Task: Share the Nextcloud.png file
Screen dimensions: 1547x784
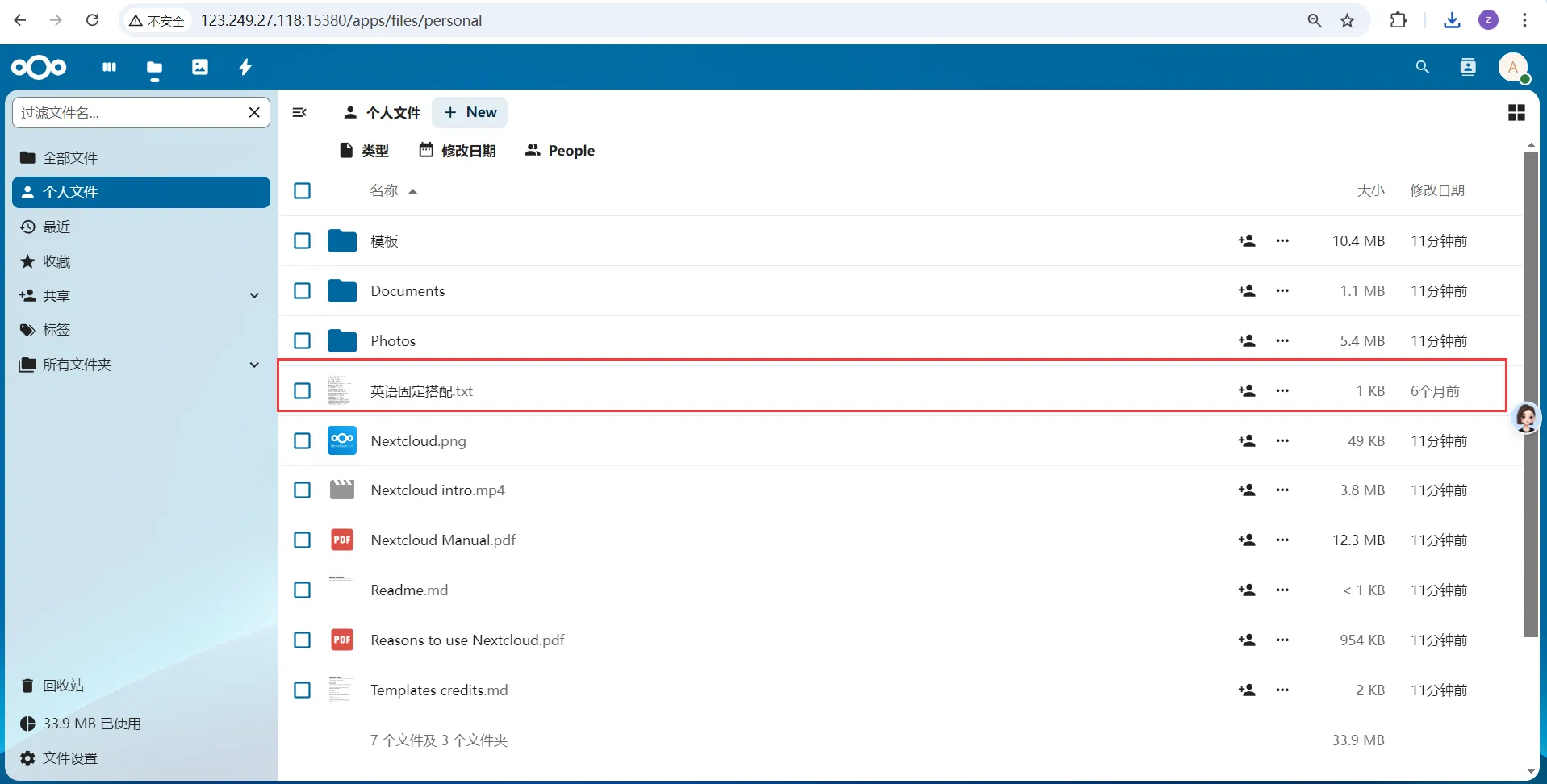Action: [1247, 440]
